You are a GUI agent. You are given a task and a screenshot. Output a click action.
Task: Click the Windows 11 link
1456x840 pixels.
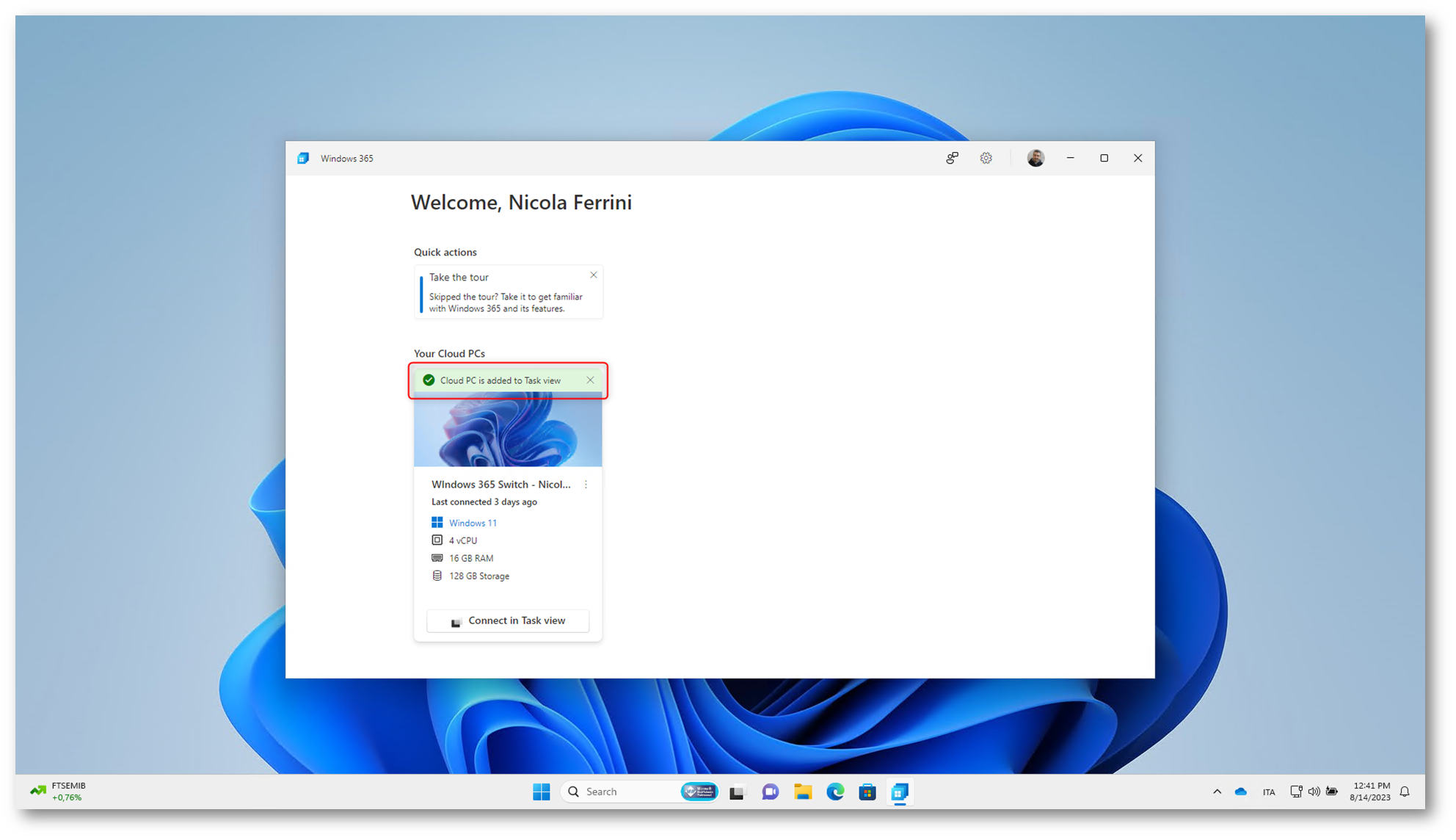click(x=473, y=523)
